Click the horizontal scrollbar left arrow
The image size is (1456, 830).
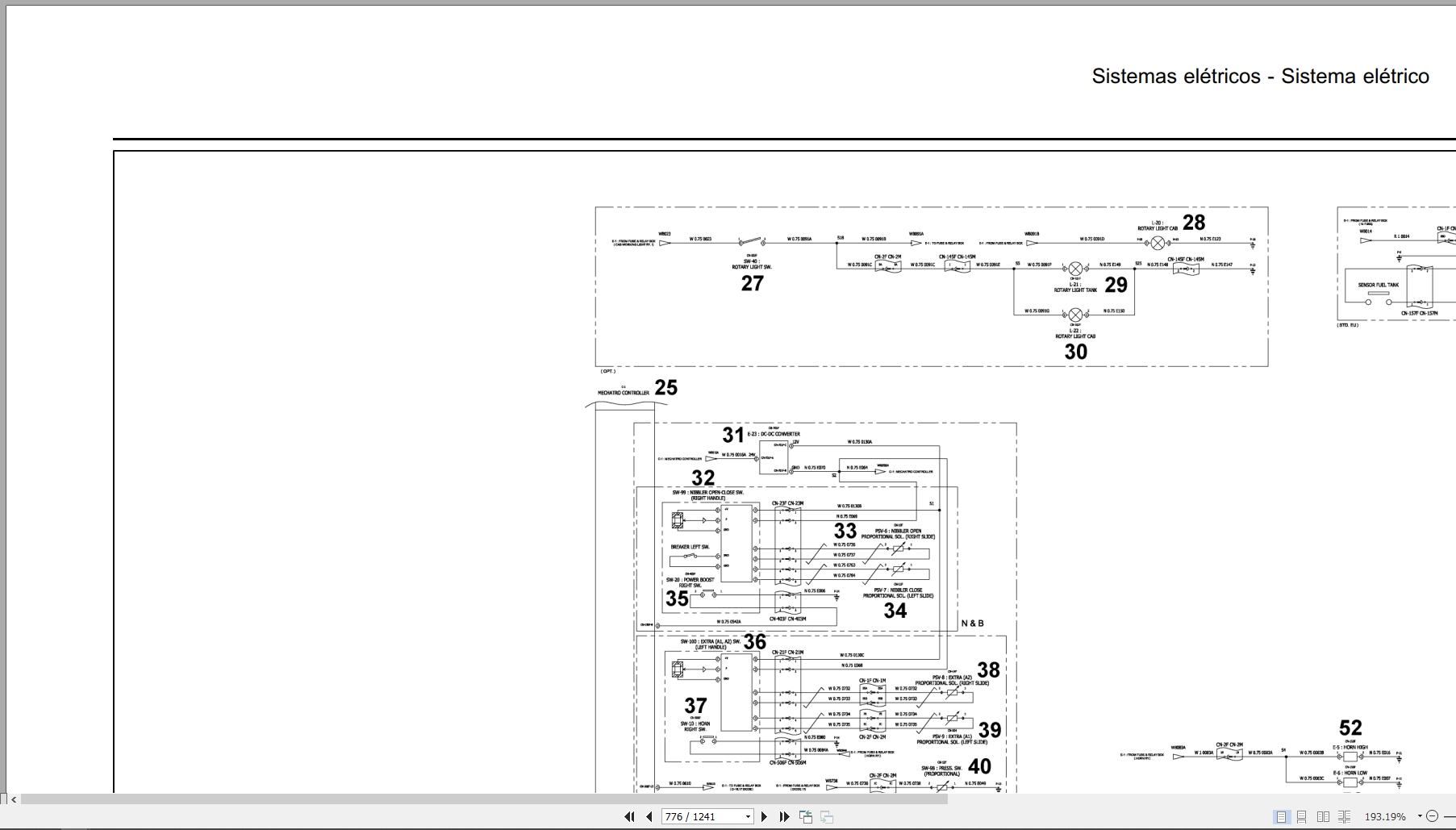click(x=14, y=799)
